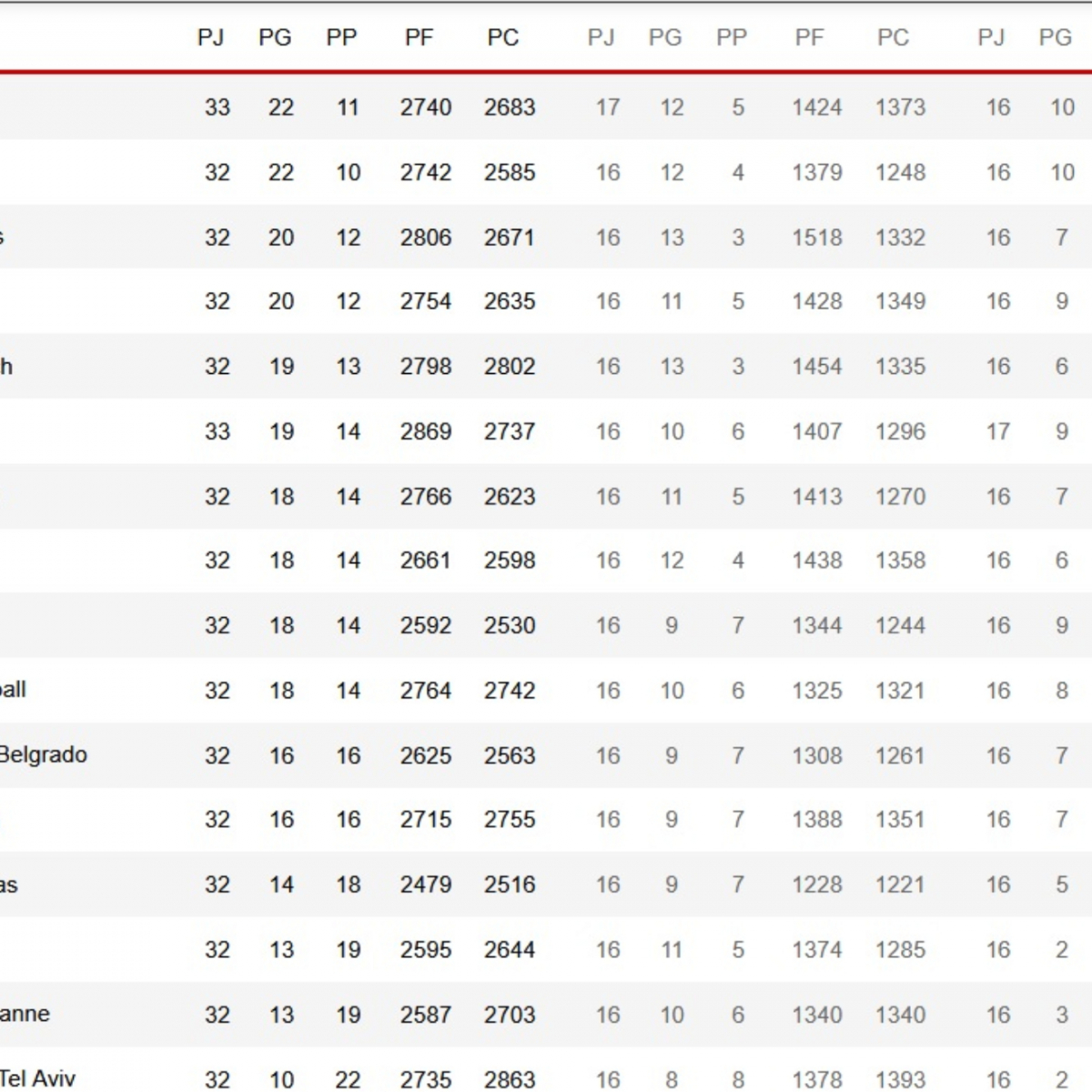Click the 2742 points-for value in second row
1092x1092 pixels.
coord(426,172)
